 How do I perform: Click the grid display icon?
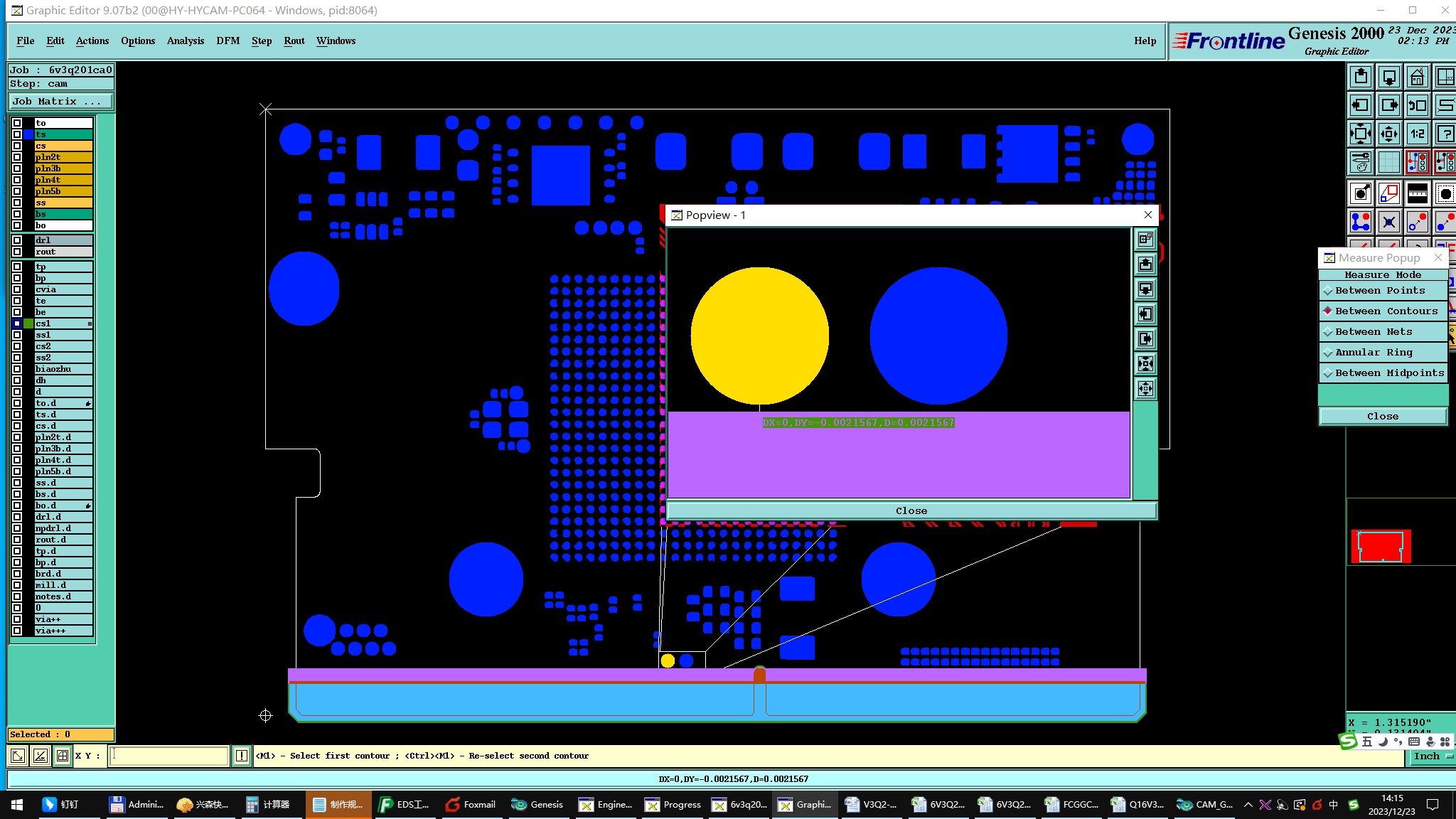pyautogui.click(x=1388, y=162)
